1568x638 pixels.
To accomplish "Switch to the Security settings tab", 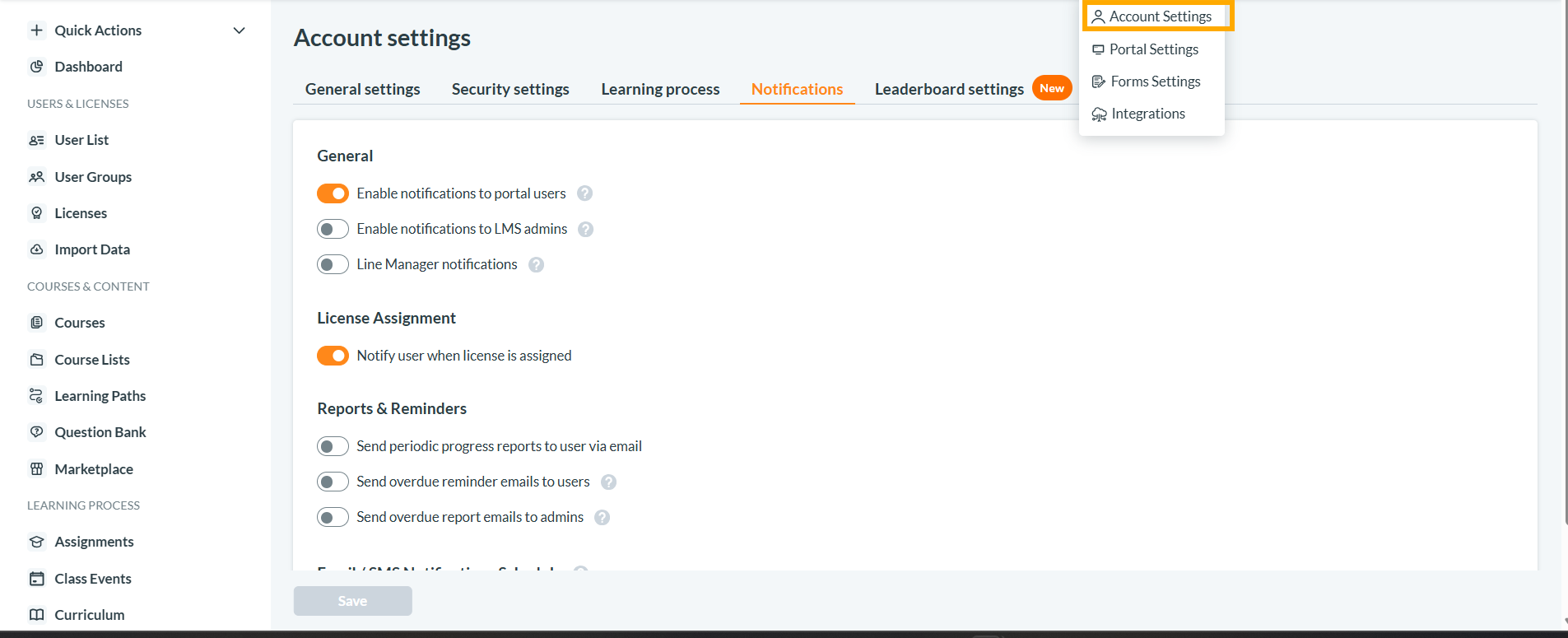I will 510,89.
